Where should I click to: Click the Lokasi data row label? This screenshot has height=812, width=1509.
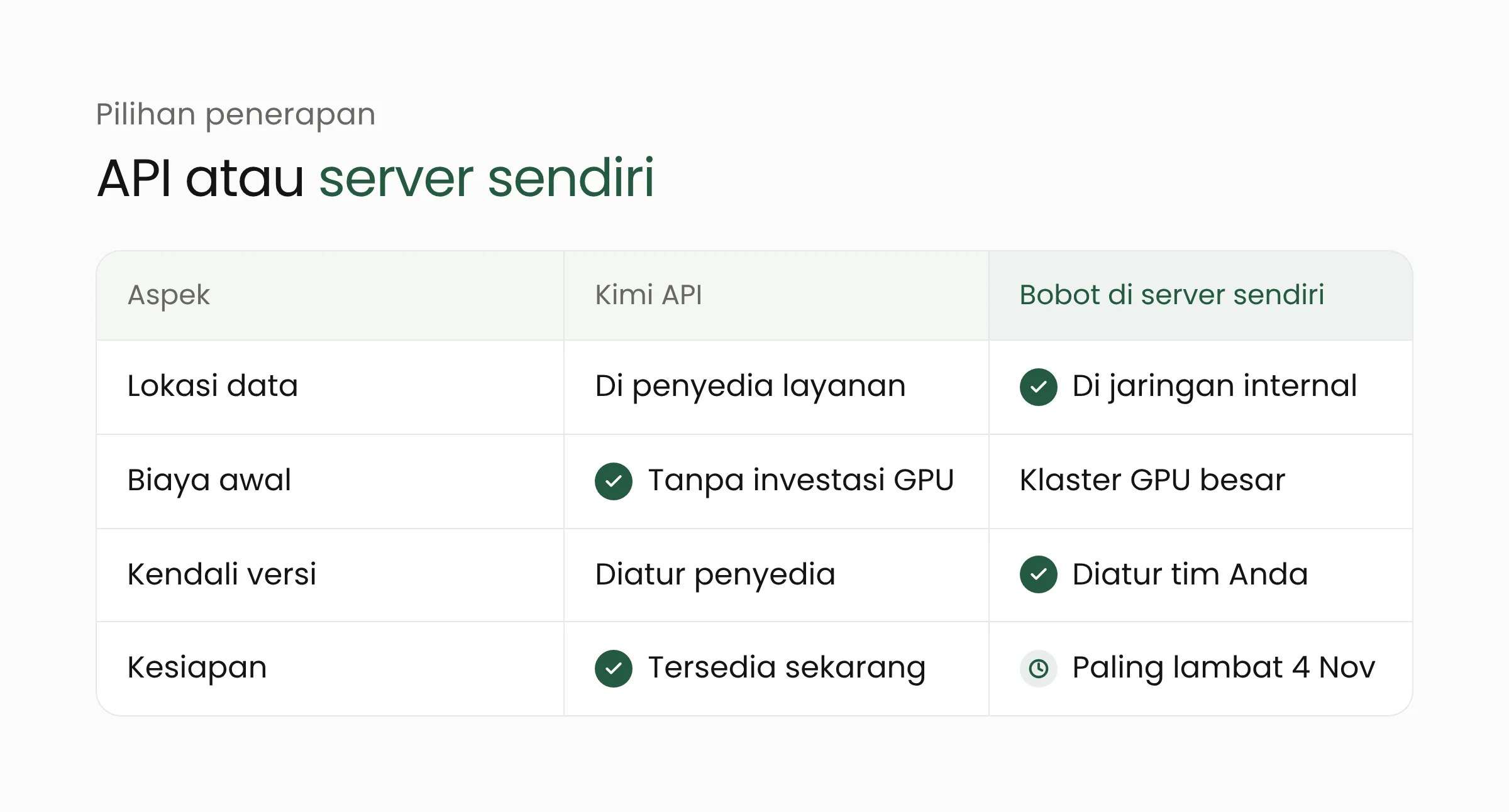tap(213, 386)
